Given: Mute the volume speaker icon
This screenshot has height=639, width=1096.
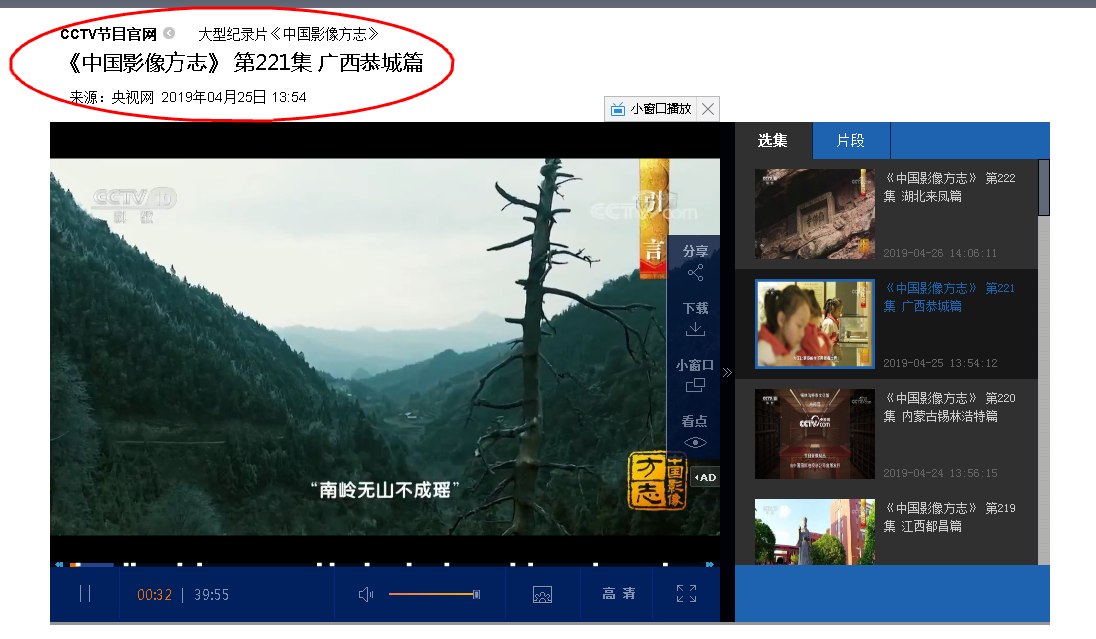Looking at the screenshot, I should tap(366, 594).
